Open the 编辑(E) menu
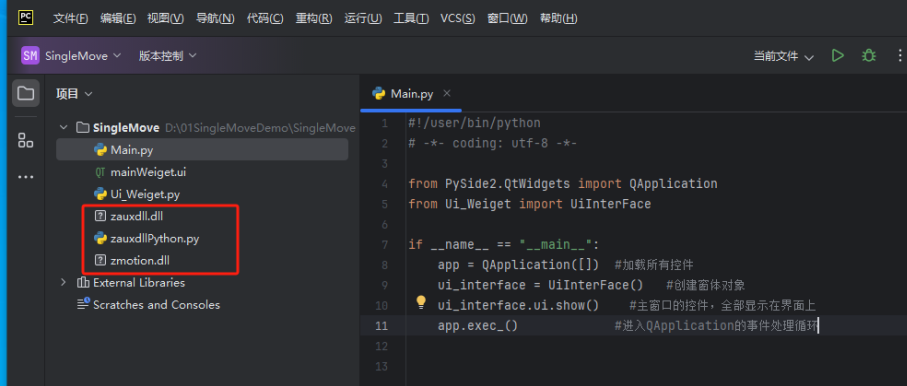The height and width of the screenshot is (386, 907). (x=117, y=19)
